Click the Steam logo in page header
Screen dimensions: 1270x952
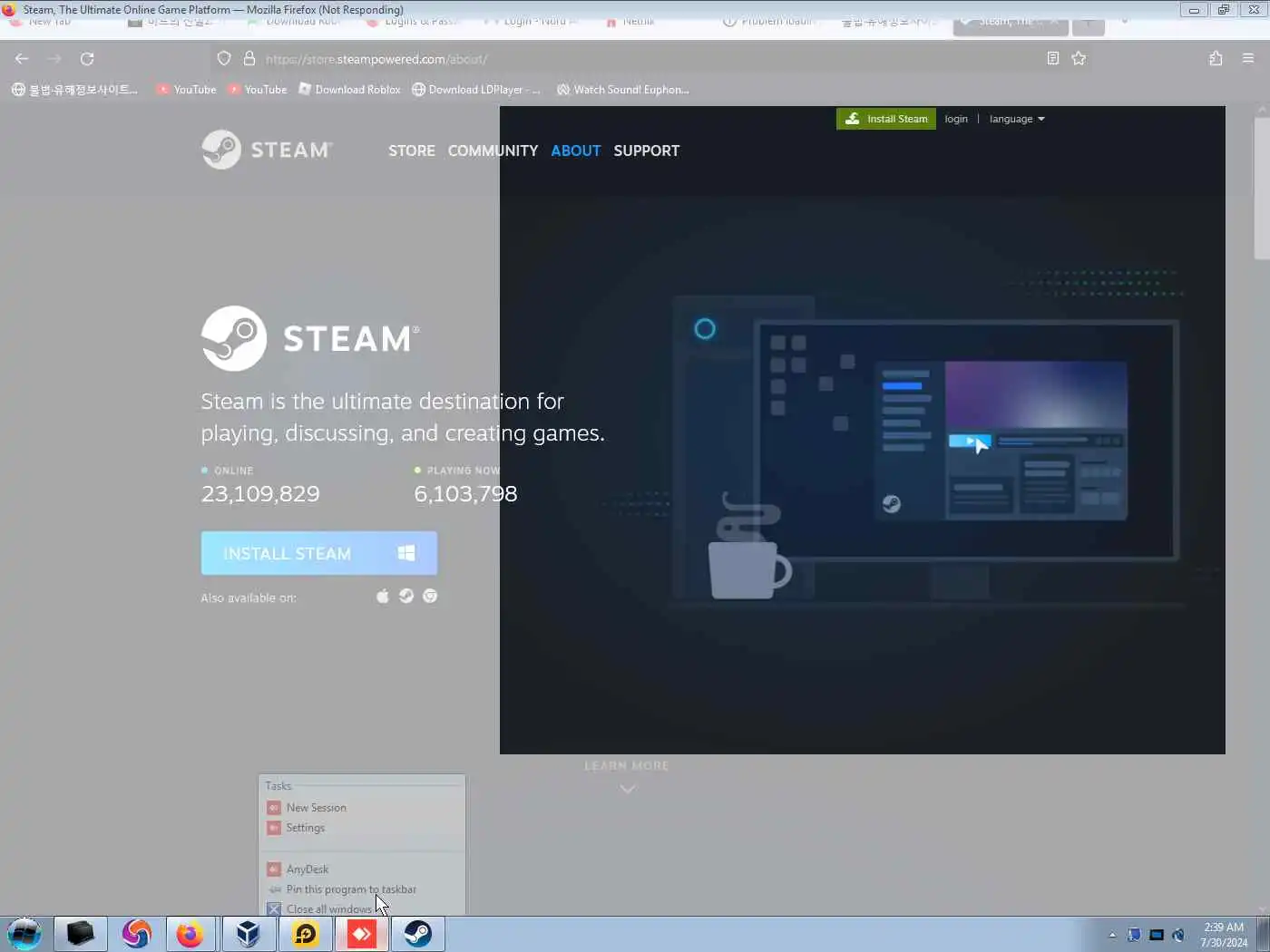268,150
